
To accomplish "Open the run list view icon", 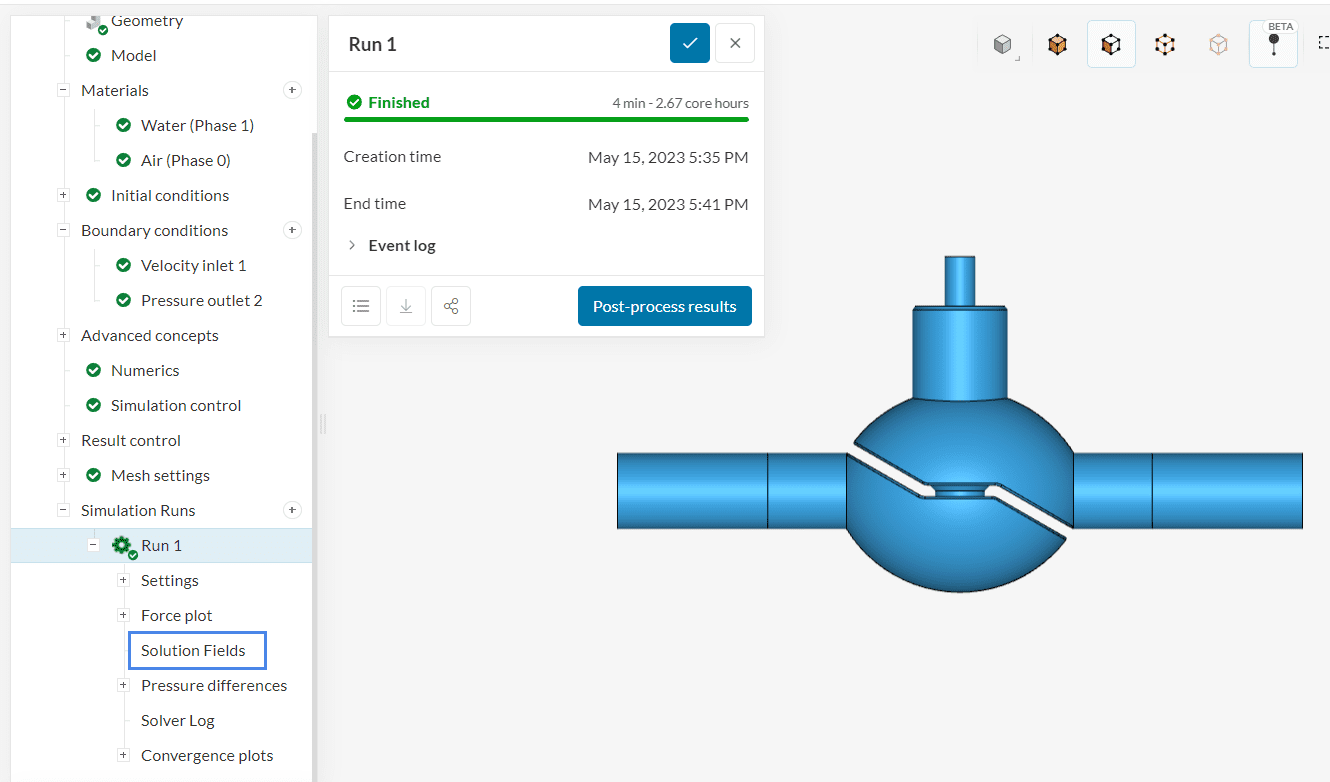I will [361, 306].
